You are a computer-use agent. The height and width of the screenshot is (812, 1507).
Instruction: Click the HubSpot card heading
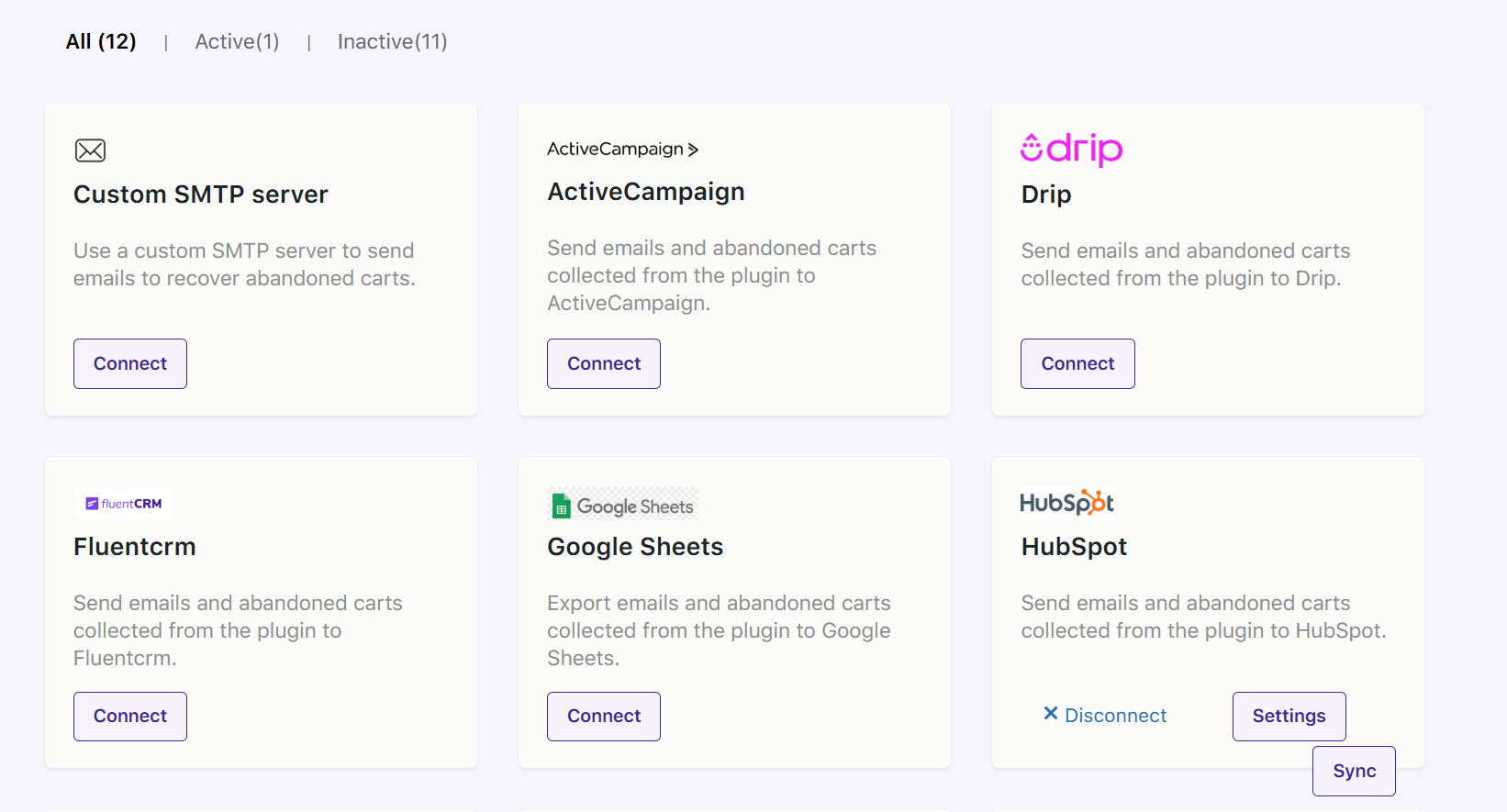1074,547
